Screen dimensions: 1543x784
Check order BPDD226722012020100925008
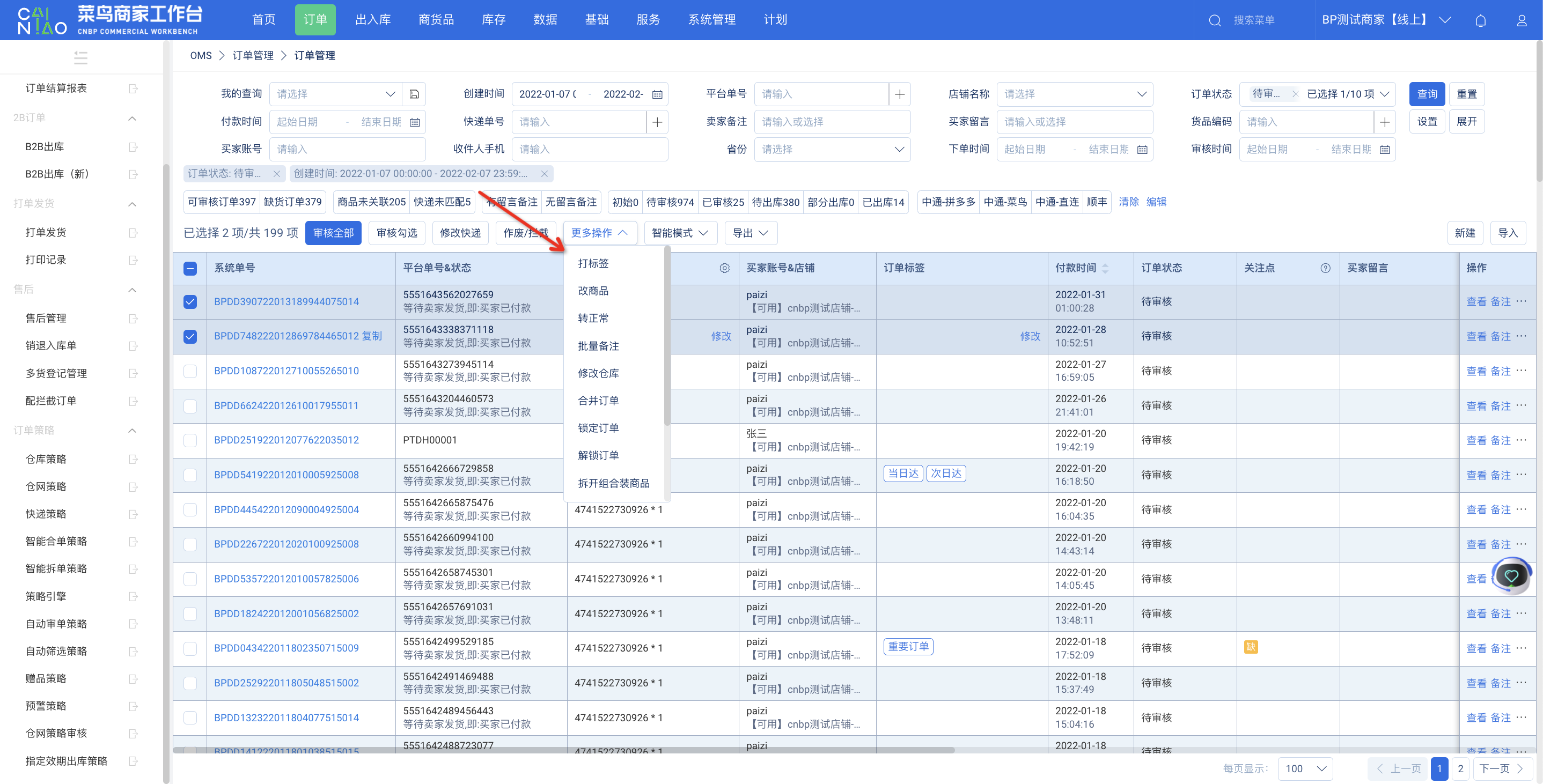click(190, 544)
